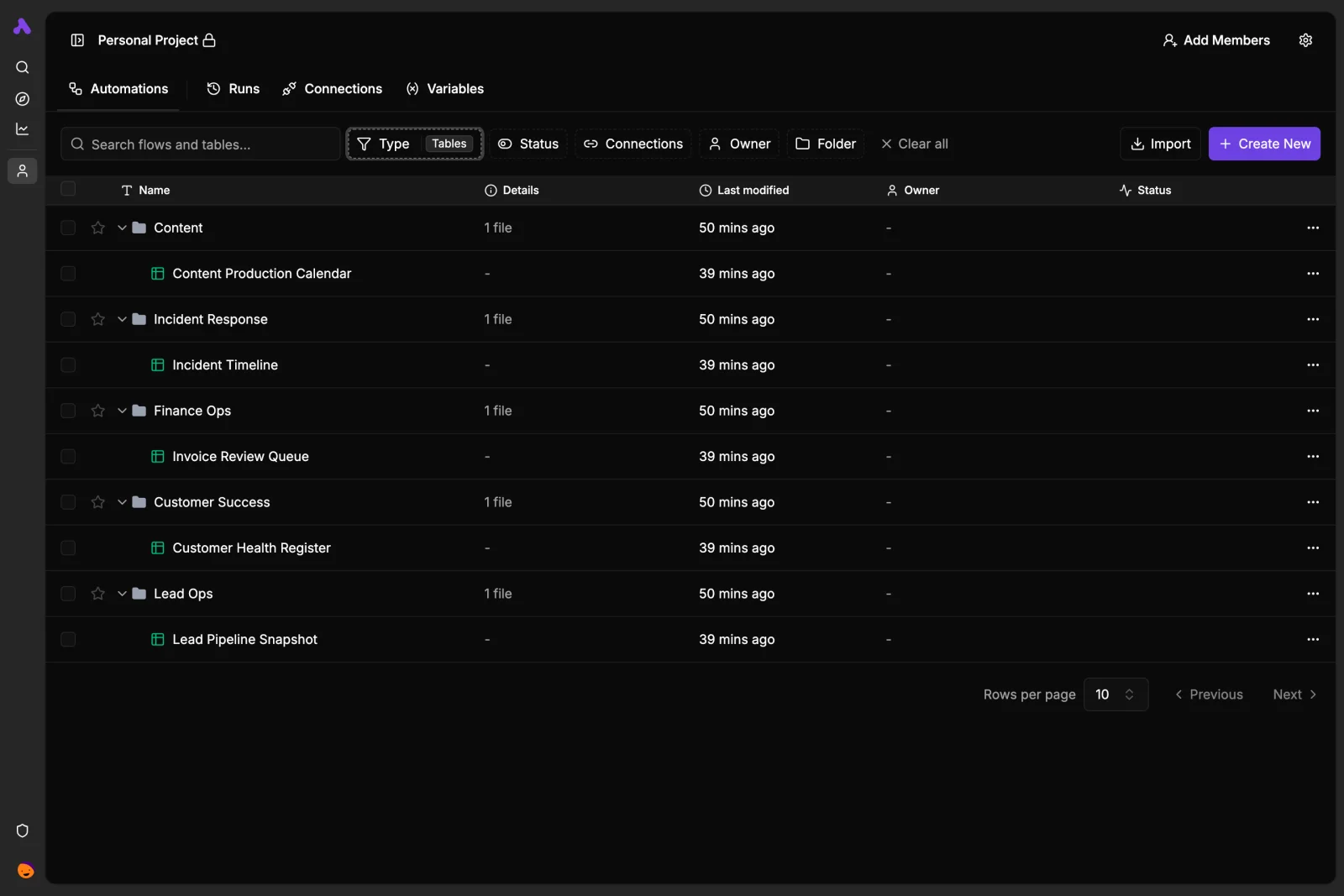Open the orange avatar icon at sidebar bottom
This screenshot has width=1344, height=896.
point(25,871)
